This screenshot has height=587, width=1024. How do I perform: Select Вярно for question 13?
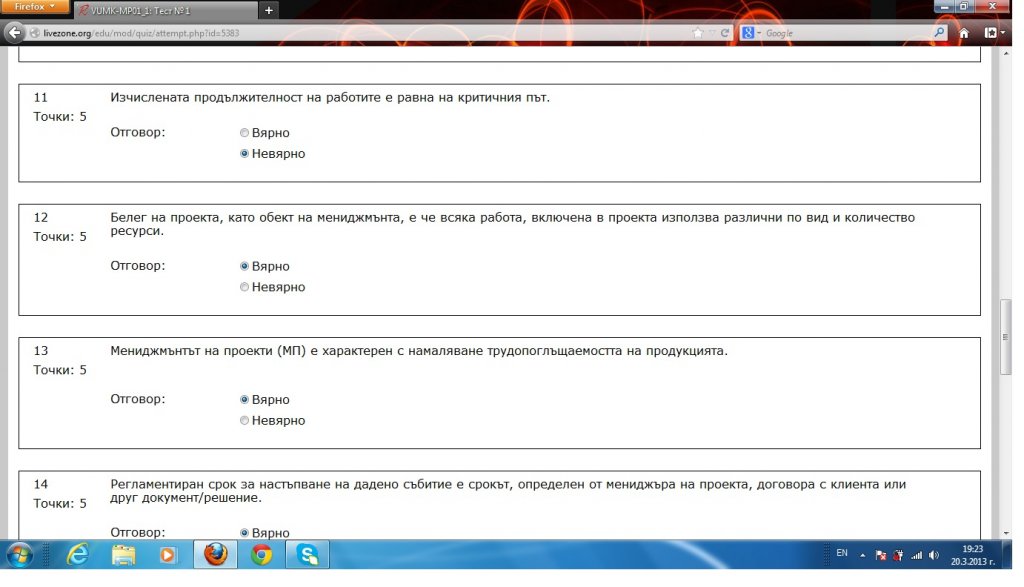pyautogui.click(x=244, y=399)
